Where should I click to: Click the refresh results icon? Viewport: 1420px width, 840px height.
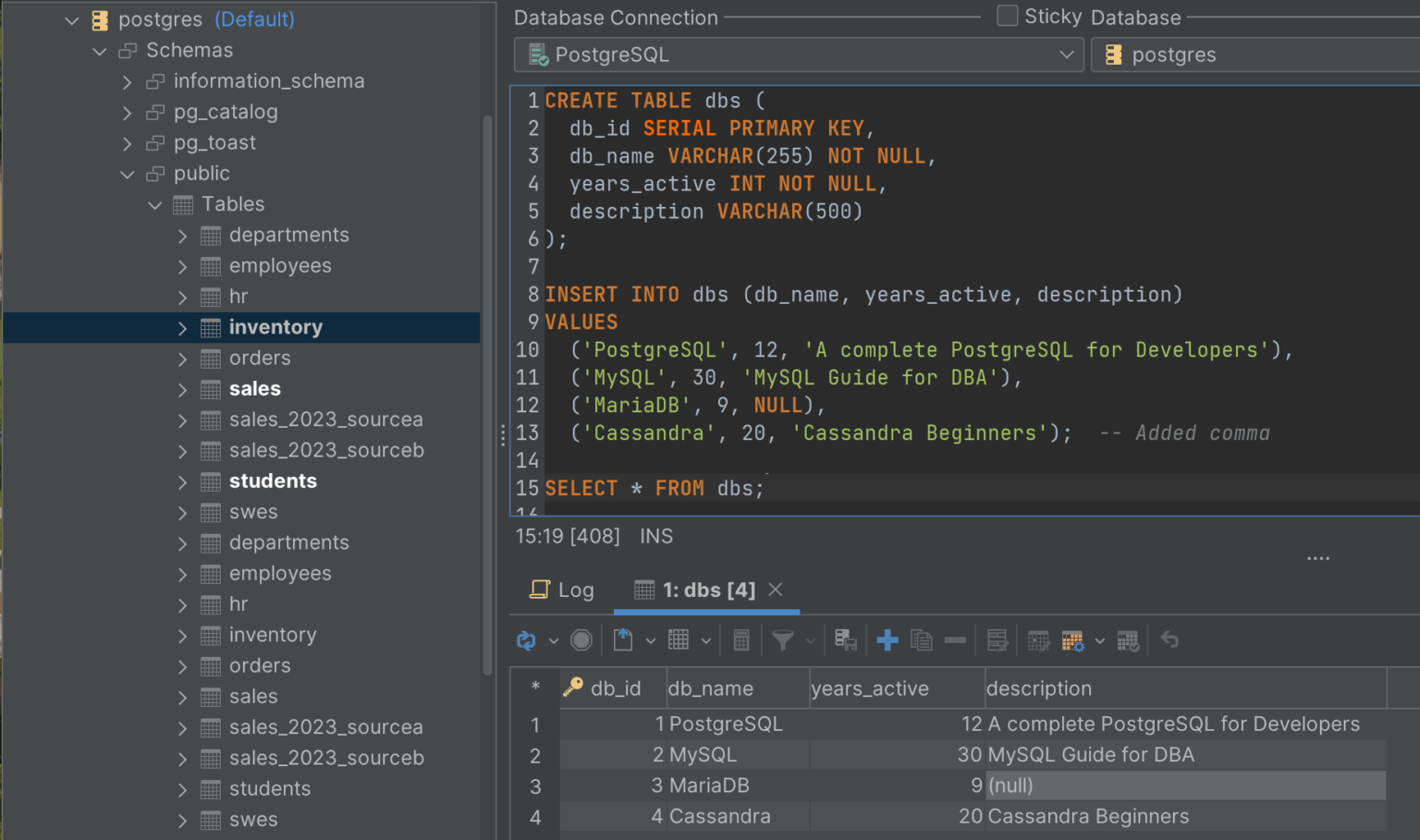(x=526, y=640)
